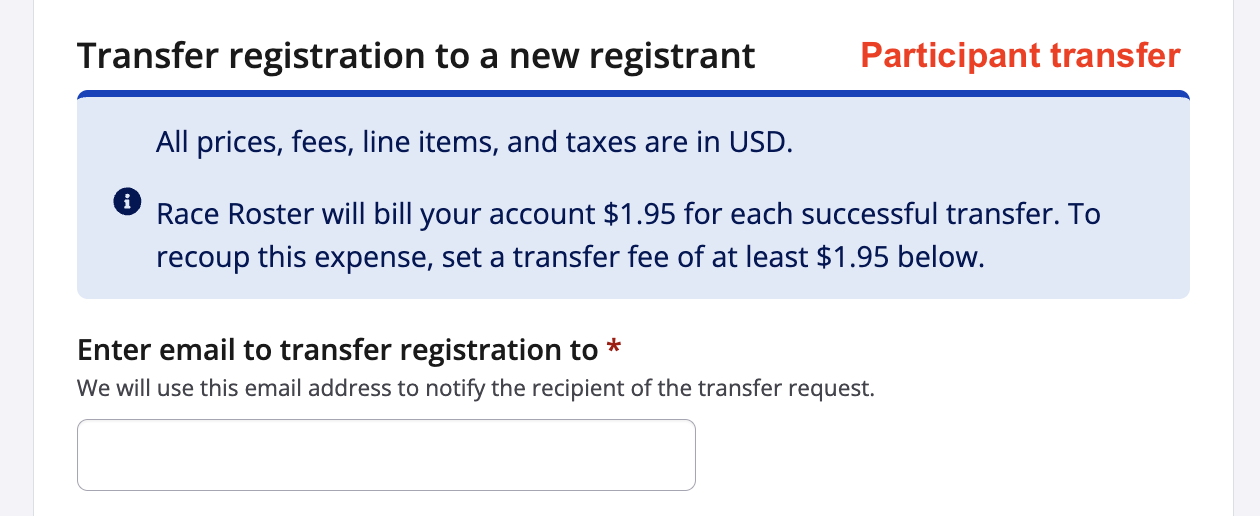The height and width of the screenshot is (516, 1260).
Task: Click the 'Transfer registration to a new registrant' heading
Action: pyautogui.click(x=416, y=56)
